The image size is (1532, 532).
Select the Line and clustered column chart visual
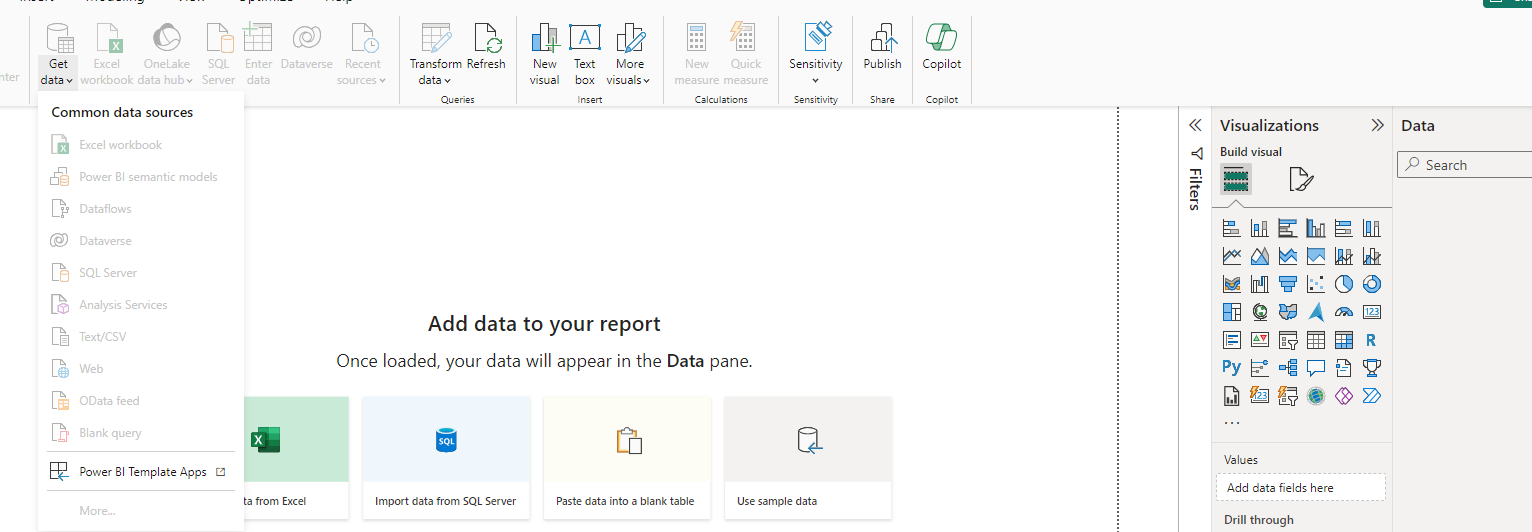(1372, 256)
